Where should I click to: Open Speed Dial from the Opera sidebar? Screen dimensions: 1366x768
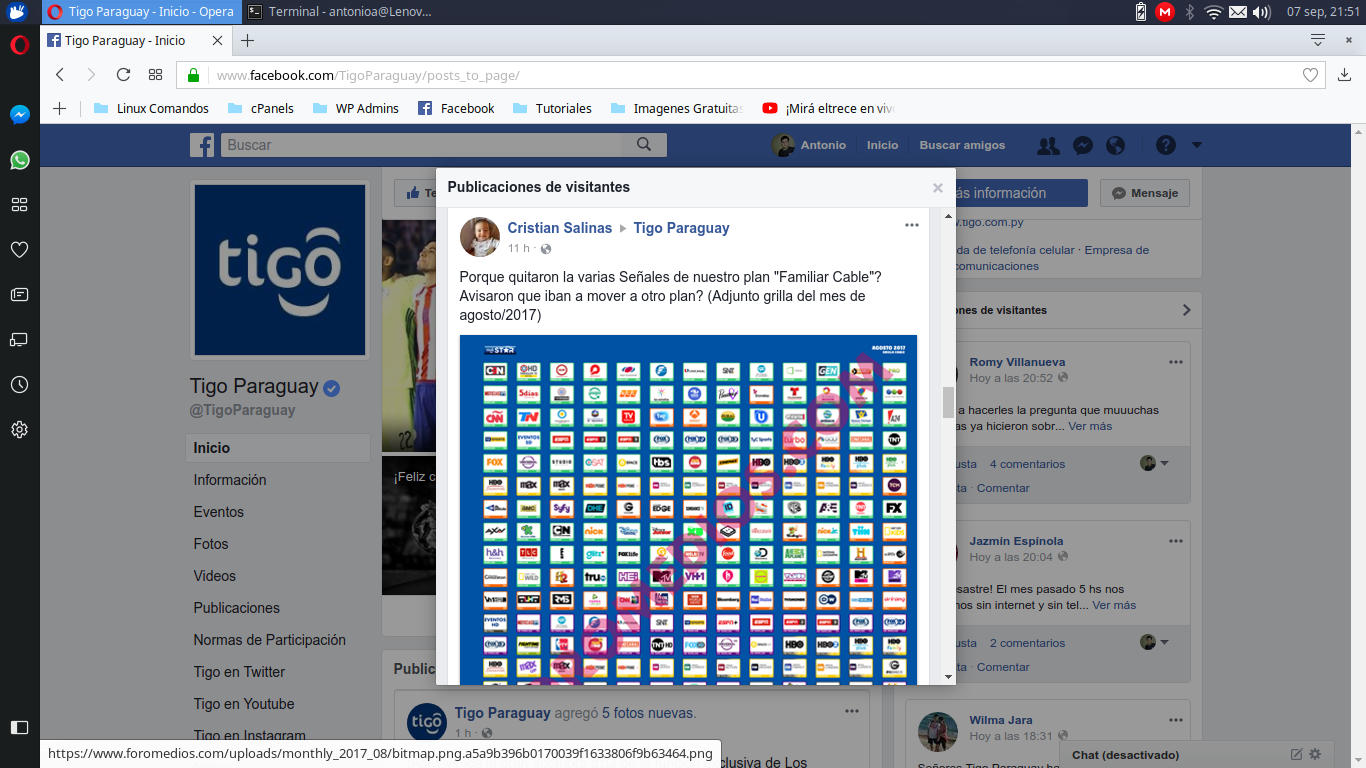point(19,205)
